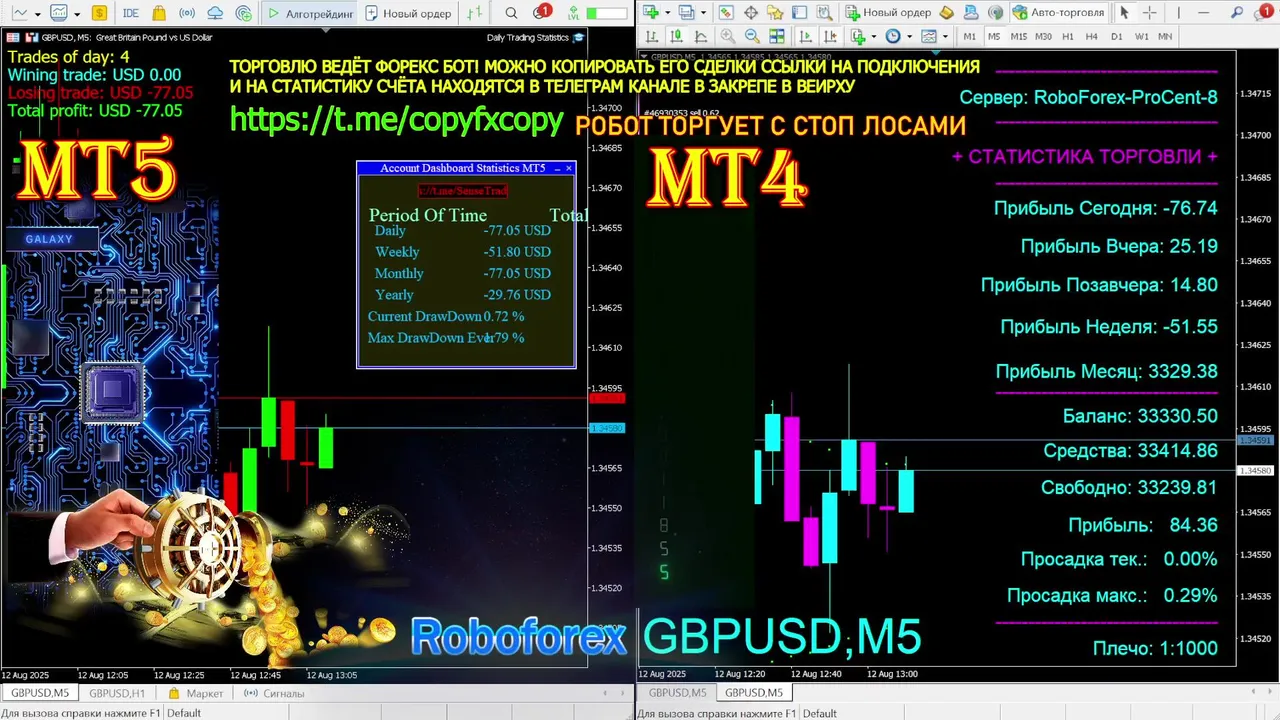Select the MT4 horizontal line tool

(x=1203, y=13)
